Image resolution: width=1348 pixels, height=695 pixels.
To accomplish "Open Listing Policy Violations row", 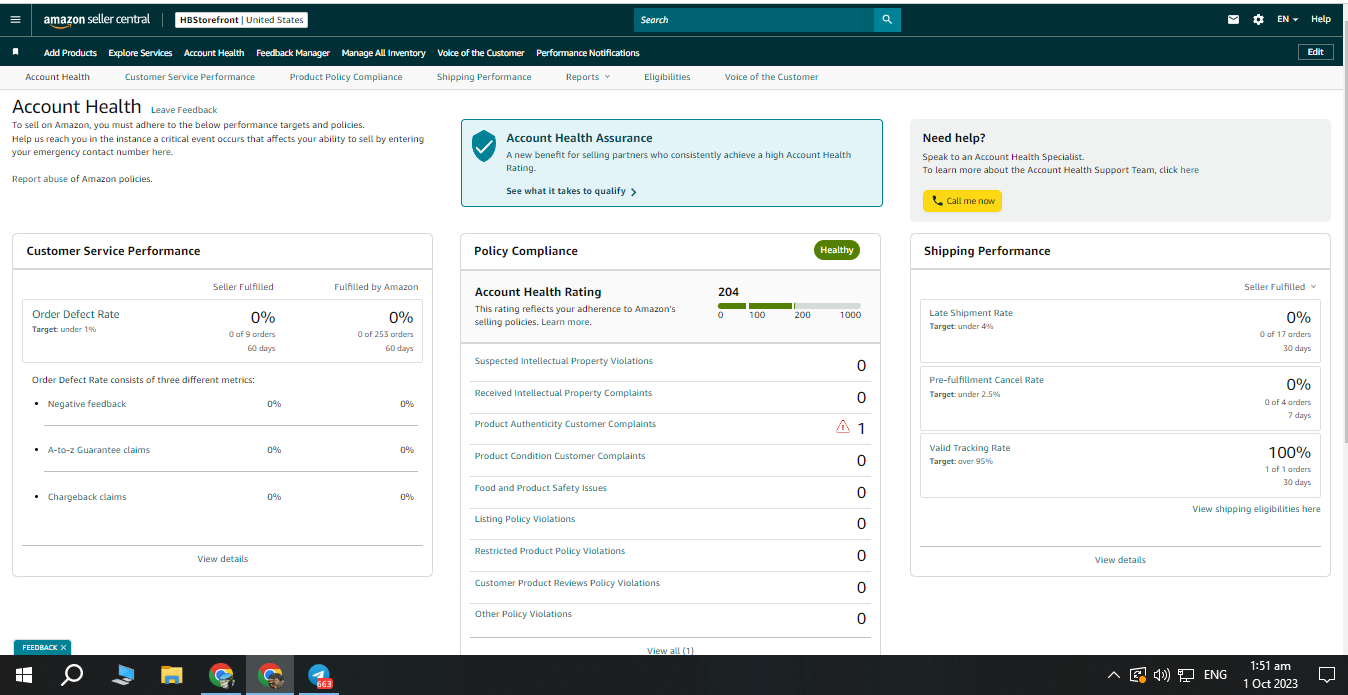I will 670,523.
